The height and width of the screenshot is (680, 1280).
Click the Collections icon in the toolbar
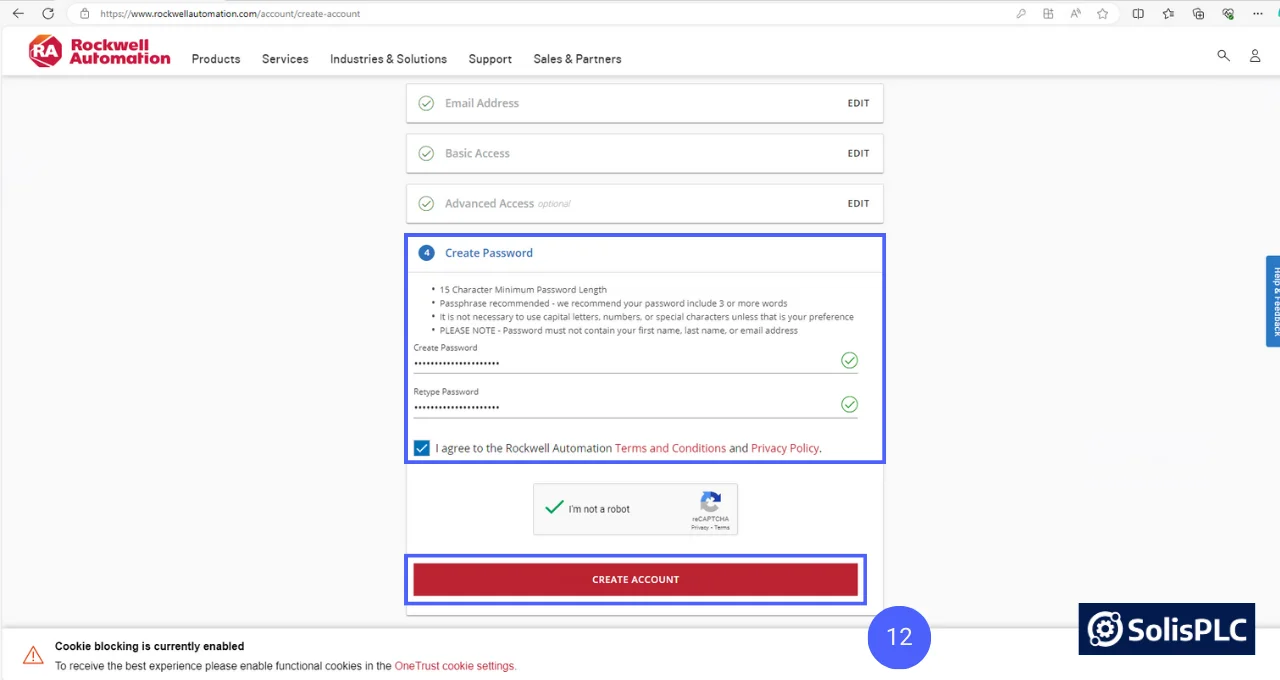click(x=1198, y=13)
